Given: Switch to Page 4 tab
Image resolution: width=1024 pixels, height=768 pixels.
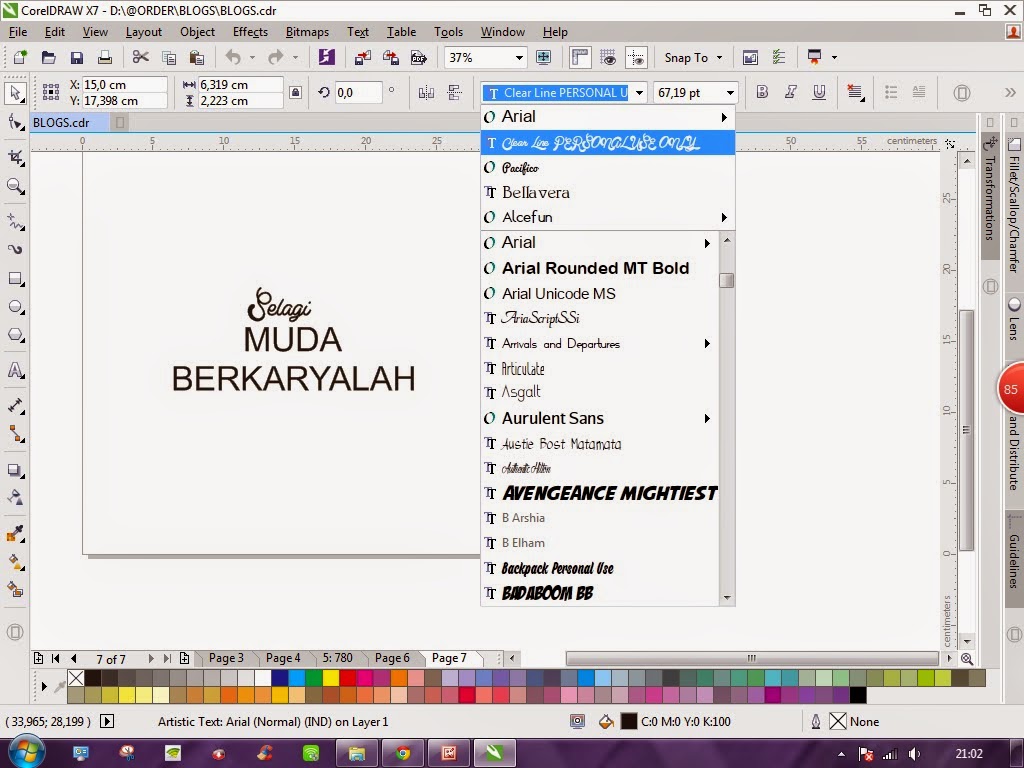Looking at the screenshot, I should [x=283, y=658].
